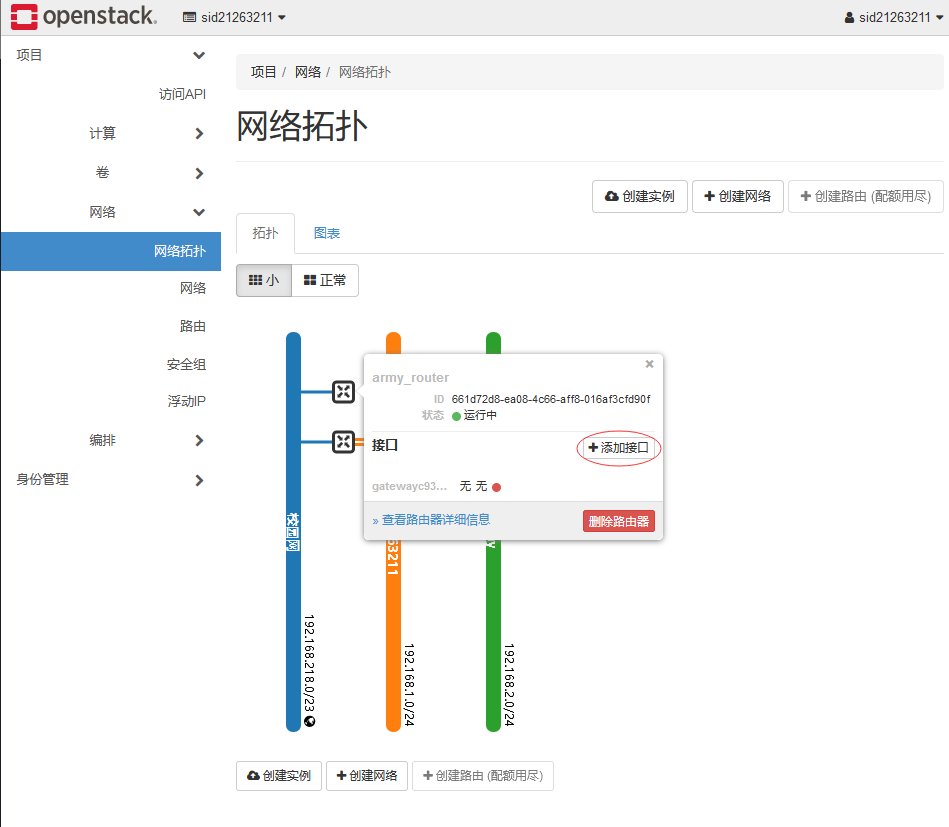949x827 pixels.
Task: Click the bottom 创建路由 (配额用尽) button
Action: click(483, 776)
